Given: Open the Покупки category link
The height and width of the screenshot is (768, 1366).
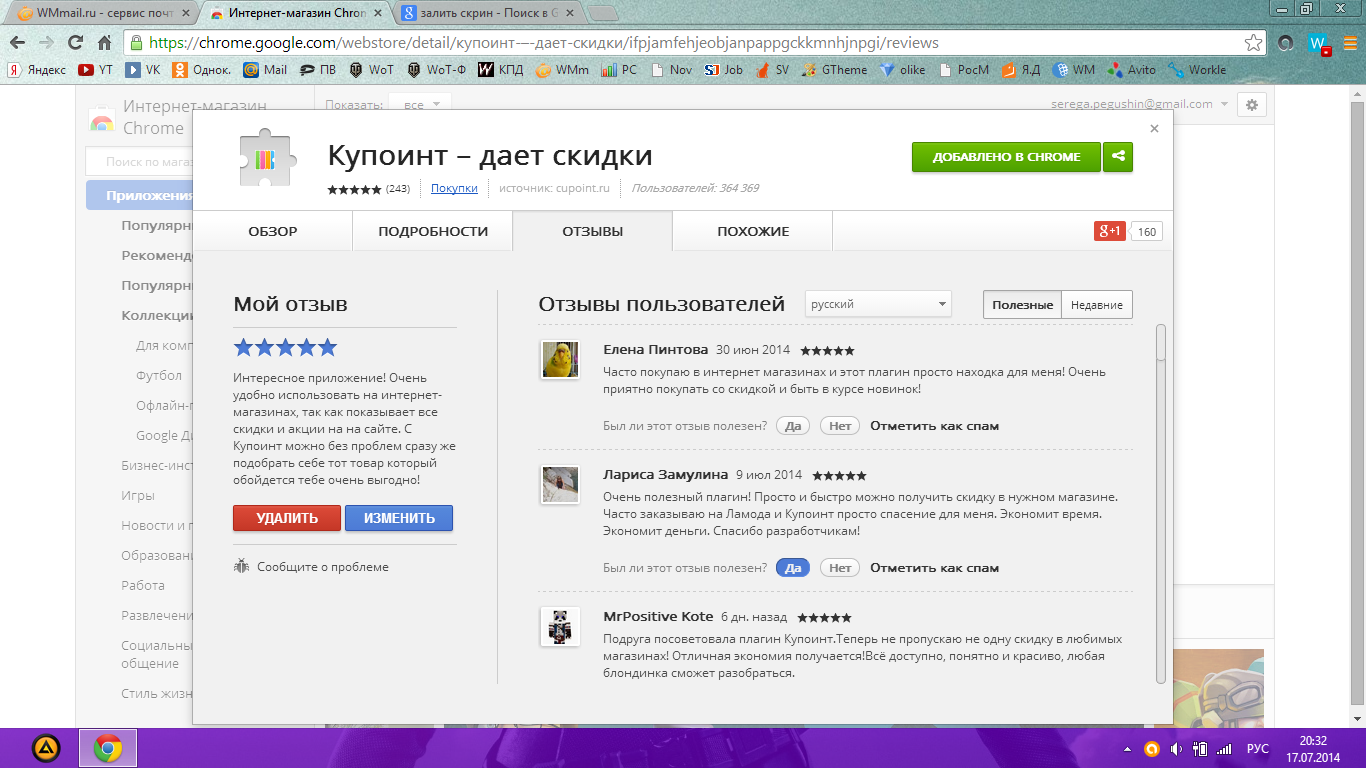Looking at the screenshot, I should tap(454, 188).
